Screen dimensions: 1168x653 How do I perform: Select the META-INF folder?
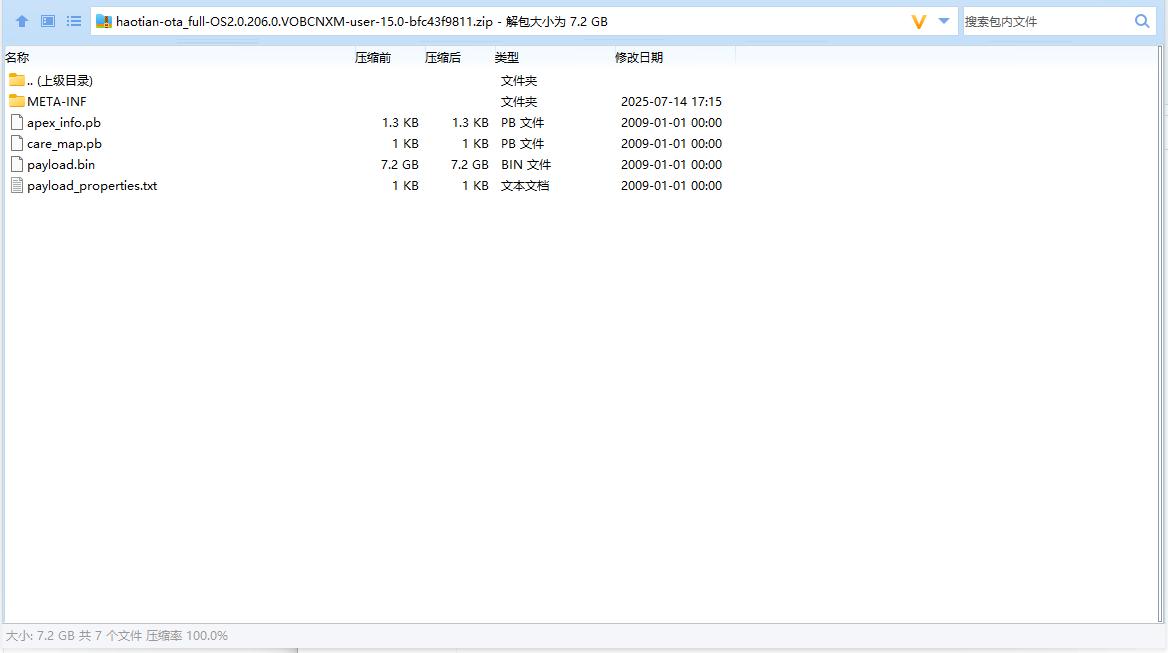pyautogui.click(x=365, y=101)
